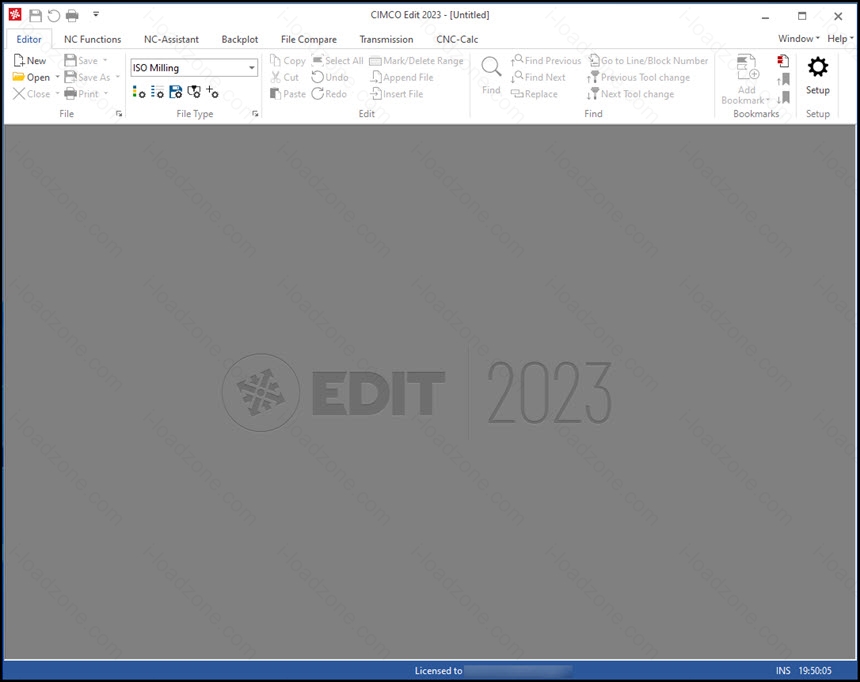Image resolution: width=860 pixels, height=682 pixels.
Task: Click the machine setup icon
Action: coord(194,92)
